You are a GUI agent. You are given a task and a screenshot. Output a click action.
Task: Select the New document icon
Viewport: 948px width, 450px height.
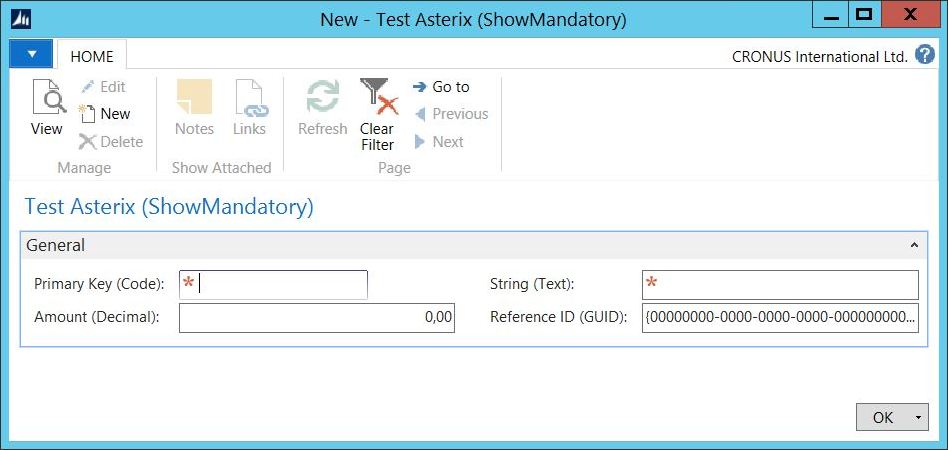coord(87,114)
